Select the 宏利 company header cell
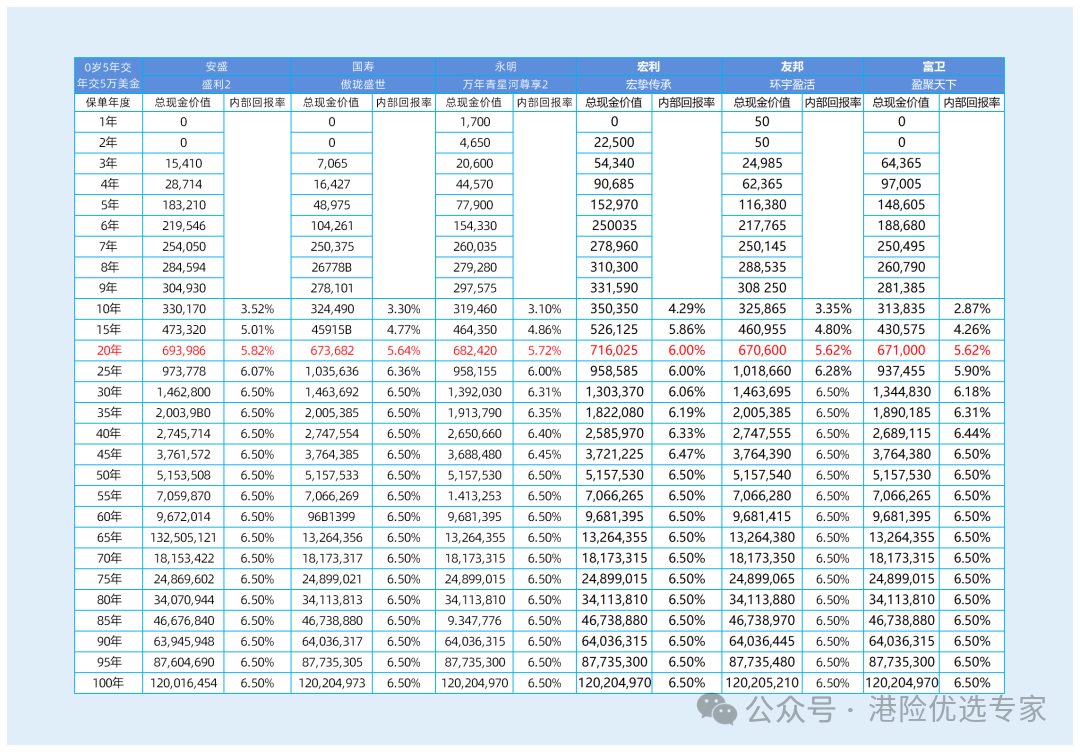The height and width of the screenshot is (752, 1080). pos(649,67)
